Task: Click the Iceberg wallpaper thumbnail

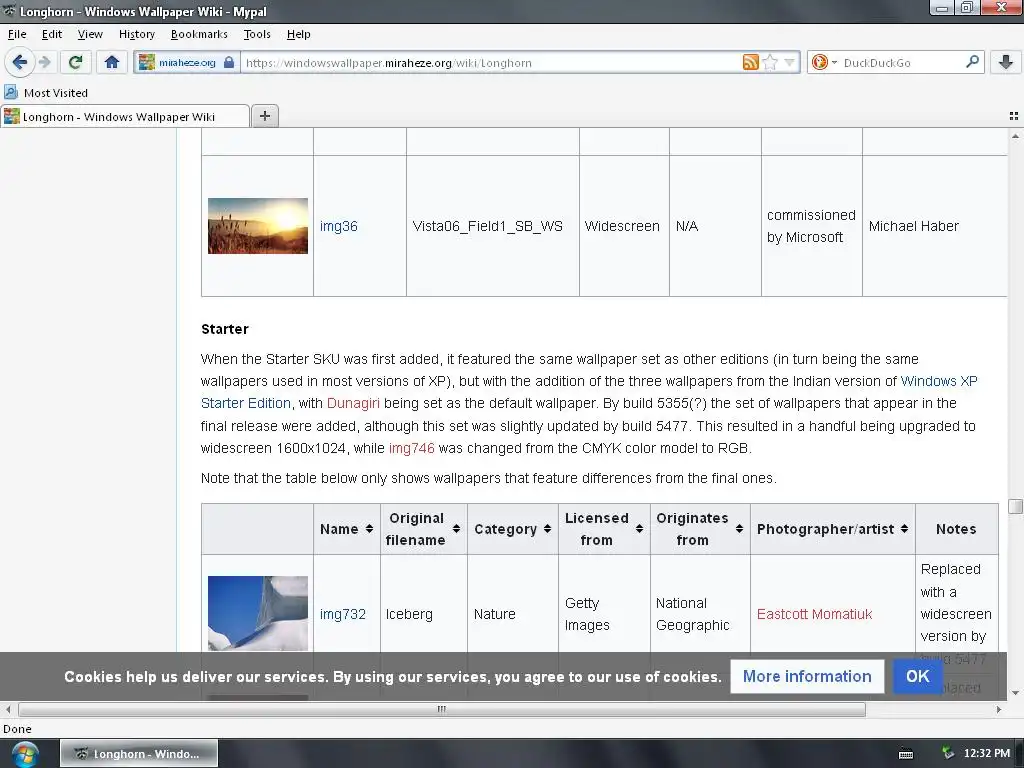Action: (x=258, y=613)
